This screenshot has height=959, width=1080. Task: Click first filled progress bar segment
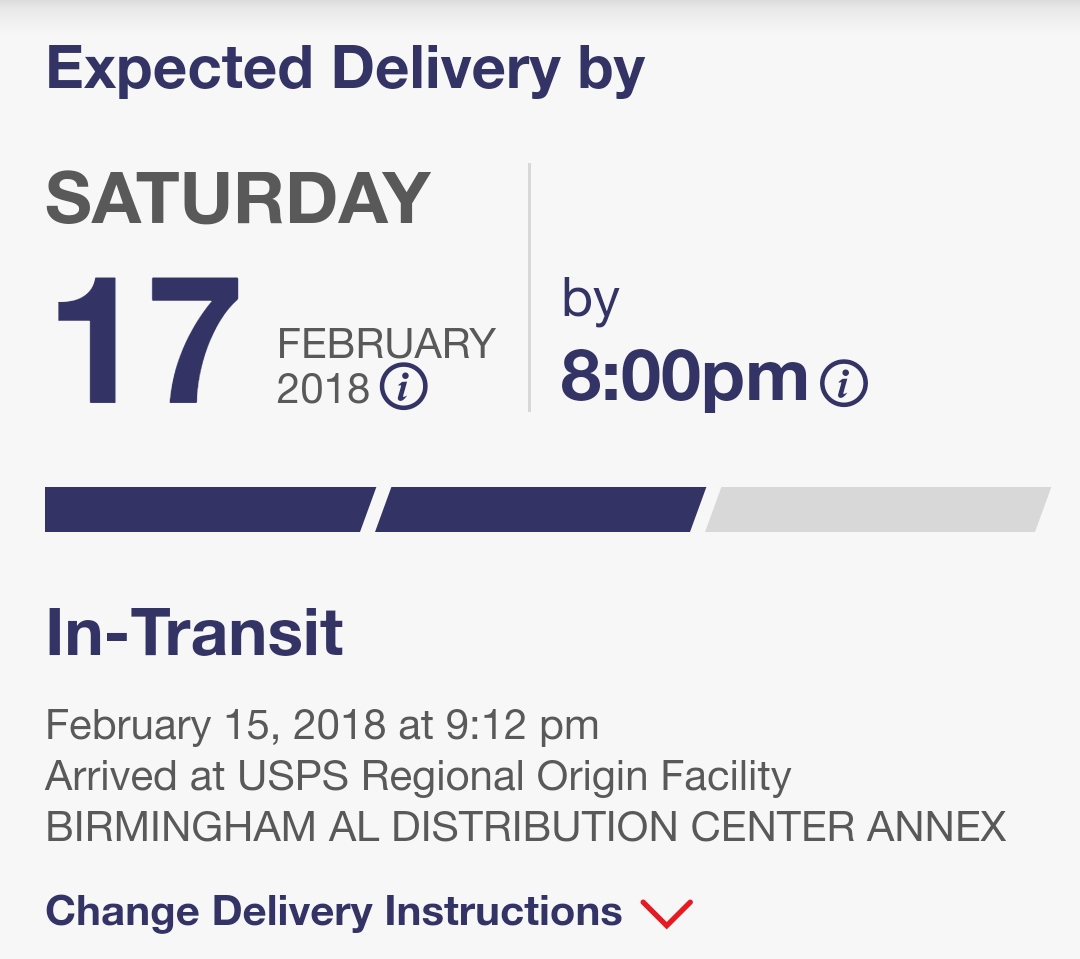208,510
